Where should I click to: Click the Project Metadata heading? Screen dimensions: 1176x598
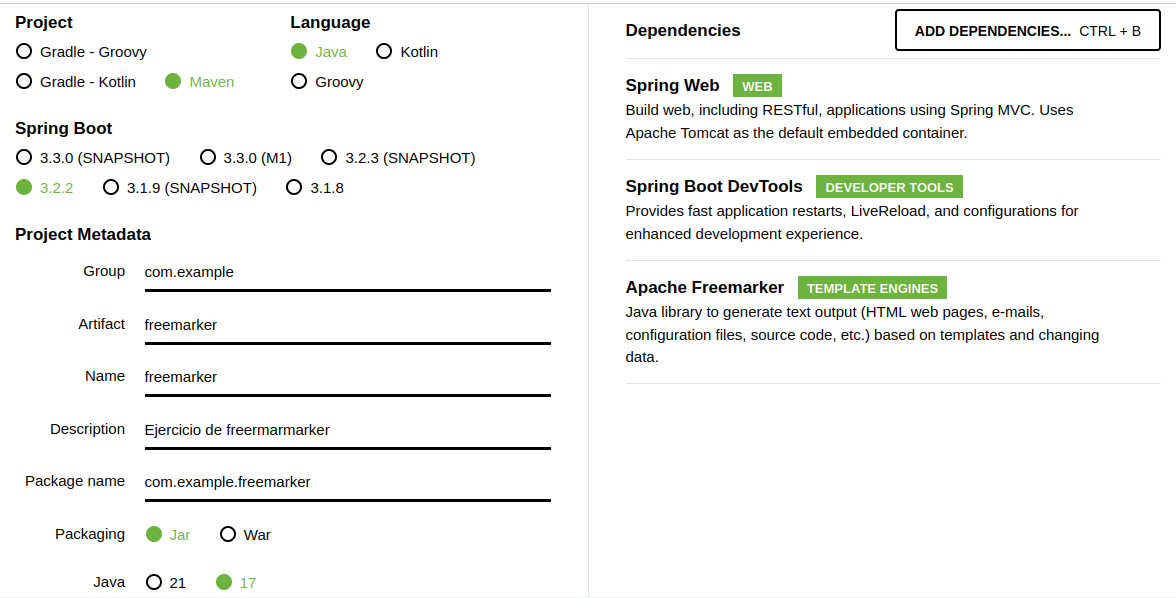[x=82, y=234]
